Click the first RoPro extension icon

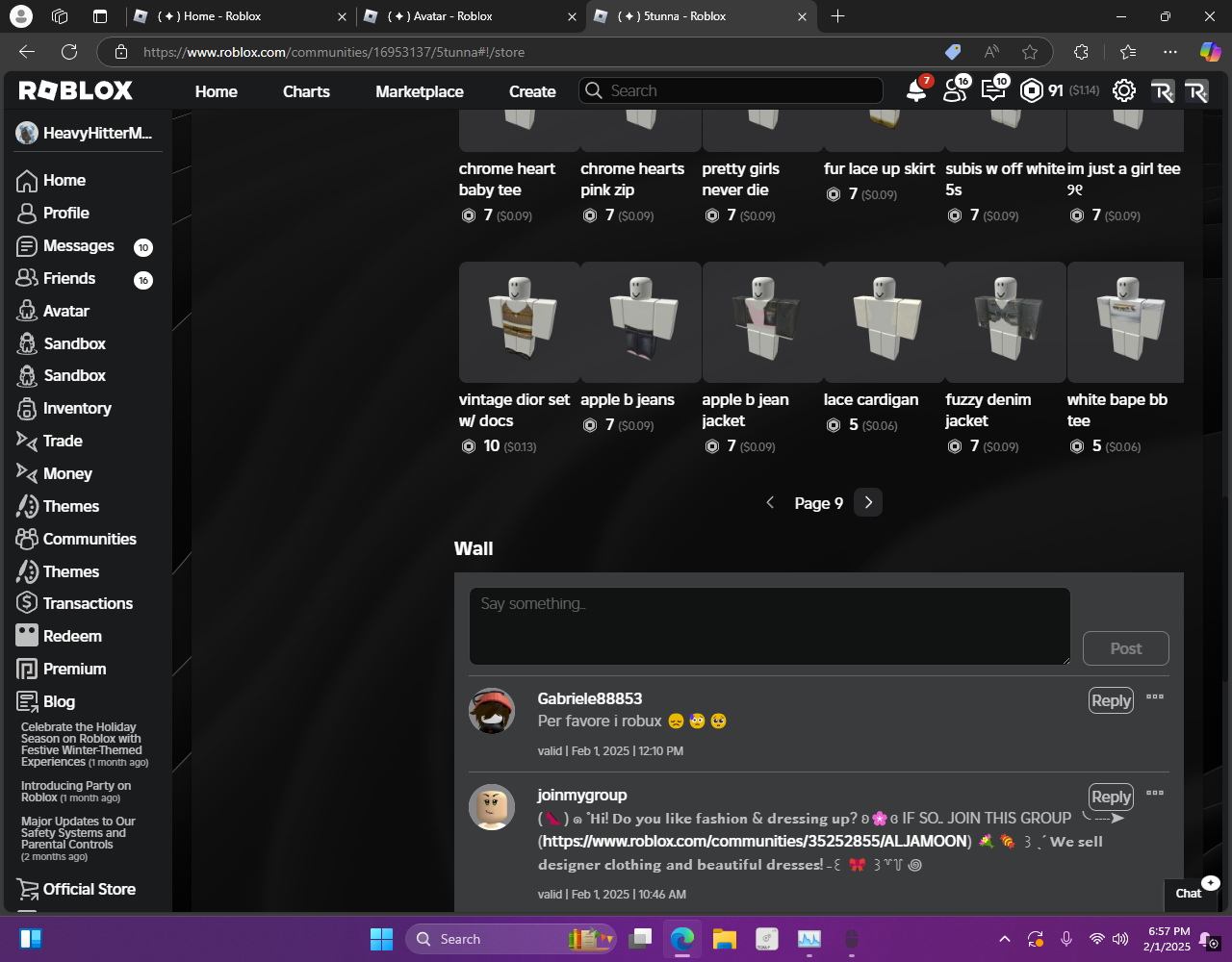pos(1163,90)
